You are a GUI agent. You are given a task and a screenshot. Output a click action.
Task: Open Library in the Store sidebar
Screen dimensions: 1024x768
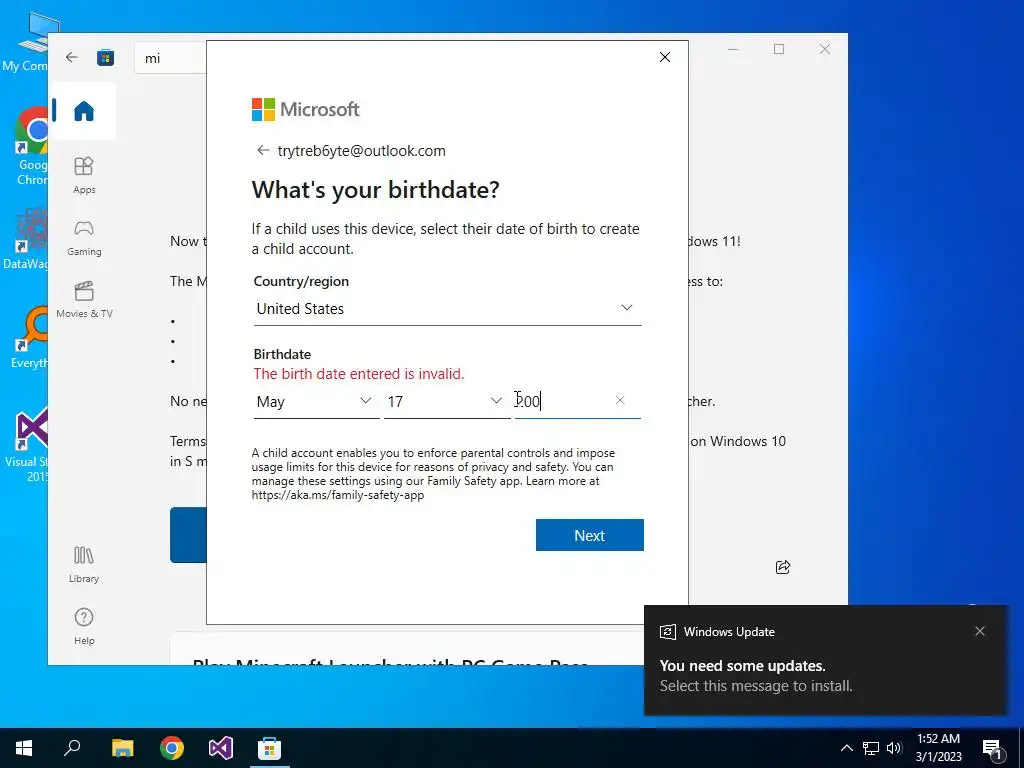pyautogui.click(x=84, y=564)
